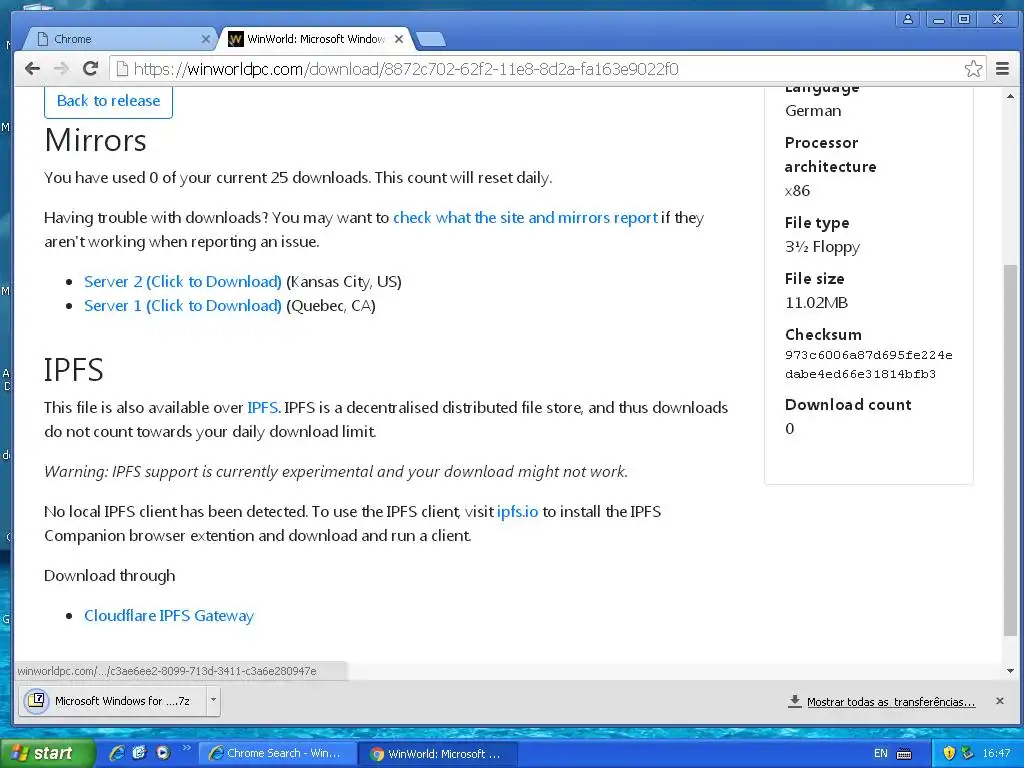The width and height of the screenshot is (1024, 768).
Task: Bookmark this page with the star icon
Action: pos(973,69)
